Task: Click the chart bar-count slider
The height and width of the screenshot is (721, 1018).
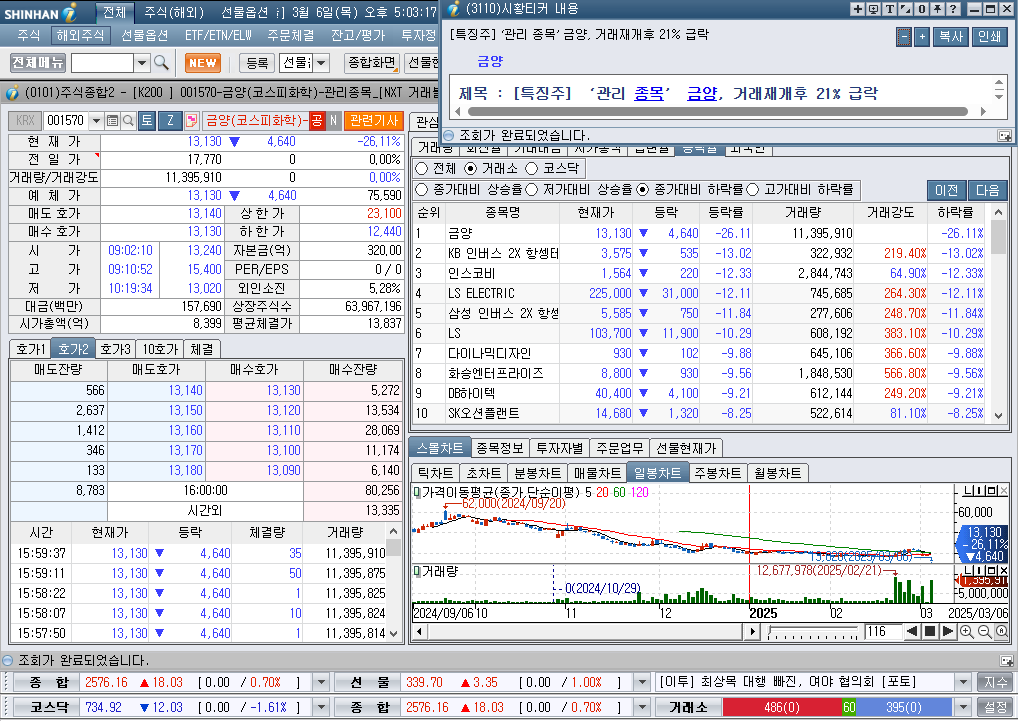Action: [813, 632]
